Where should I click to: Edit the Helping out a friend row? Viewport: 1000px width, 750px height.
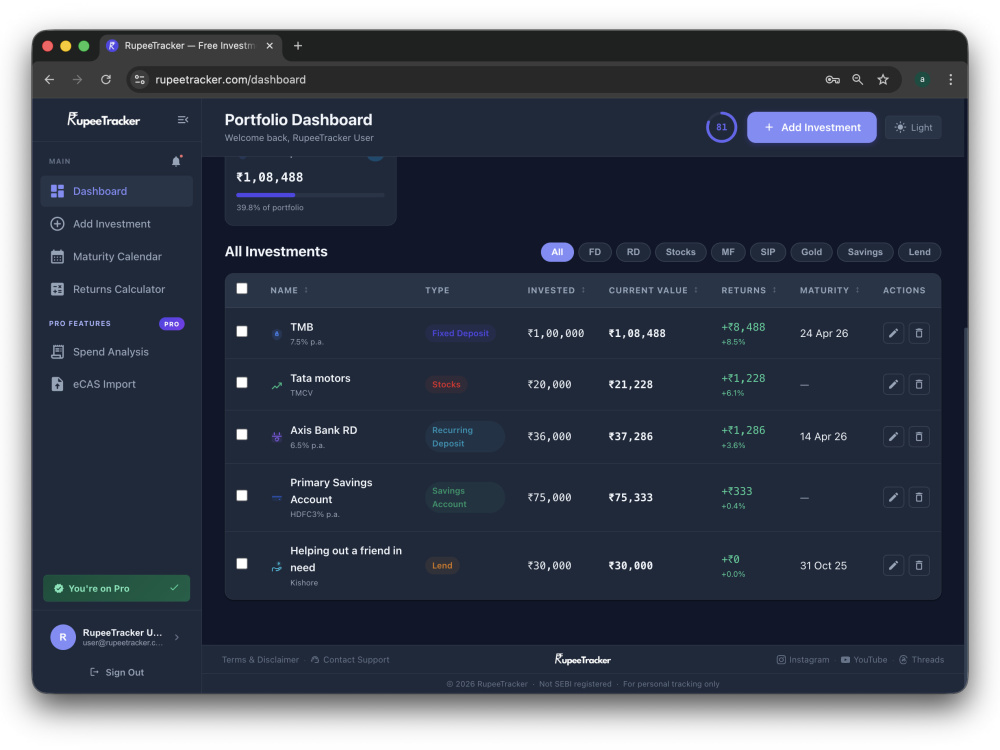pyautogui.click(x=893, y=566)
